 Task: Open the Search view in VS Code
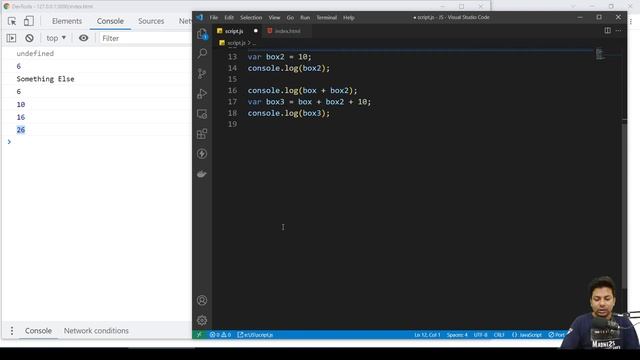click(x=202, y=53)
